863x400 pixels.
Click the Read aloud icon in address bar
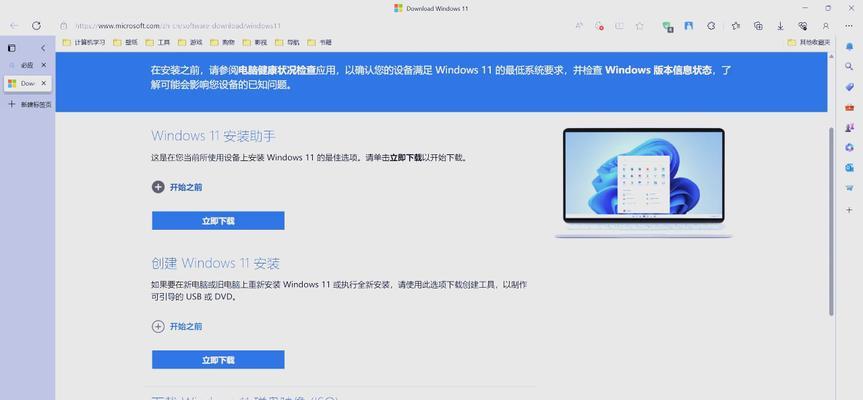coord(579,26)
